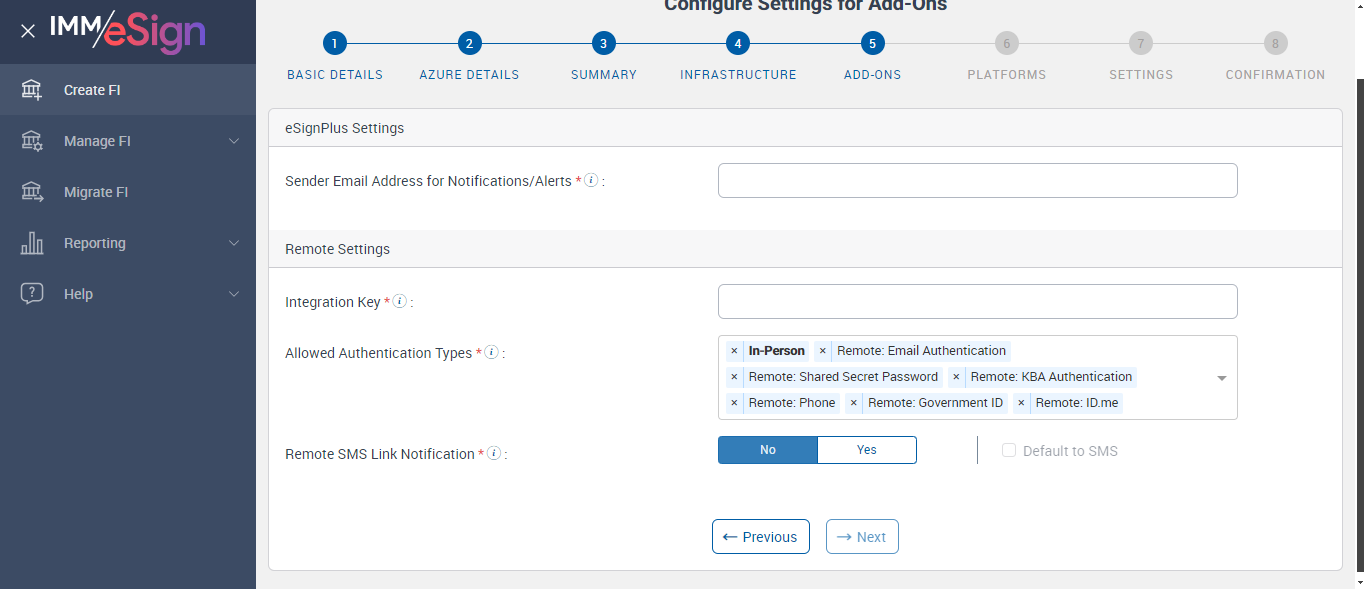Close the sidebar with the X icon
The image size is (1366, 589).
28,31
